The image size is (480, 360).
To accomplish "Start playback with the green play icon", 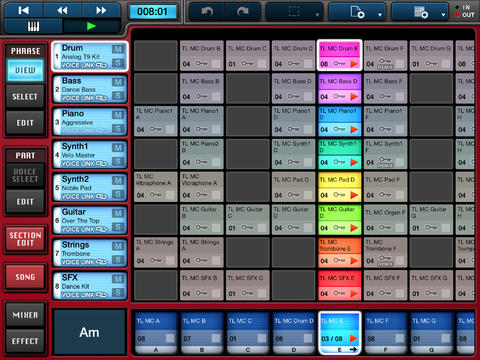I will pyautogui.click(x=91, y=26).
